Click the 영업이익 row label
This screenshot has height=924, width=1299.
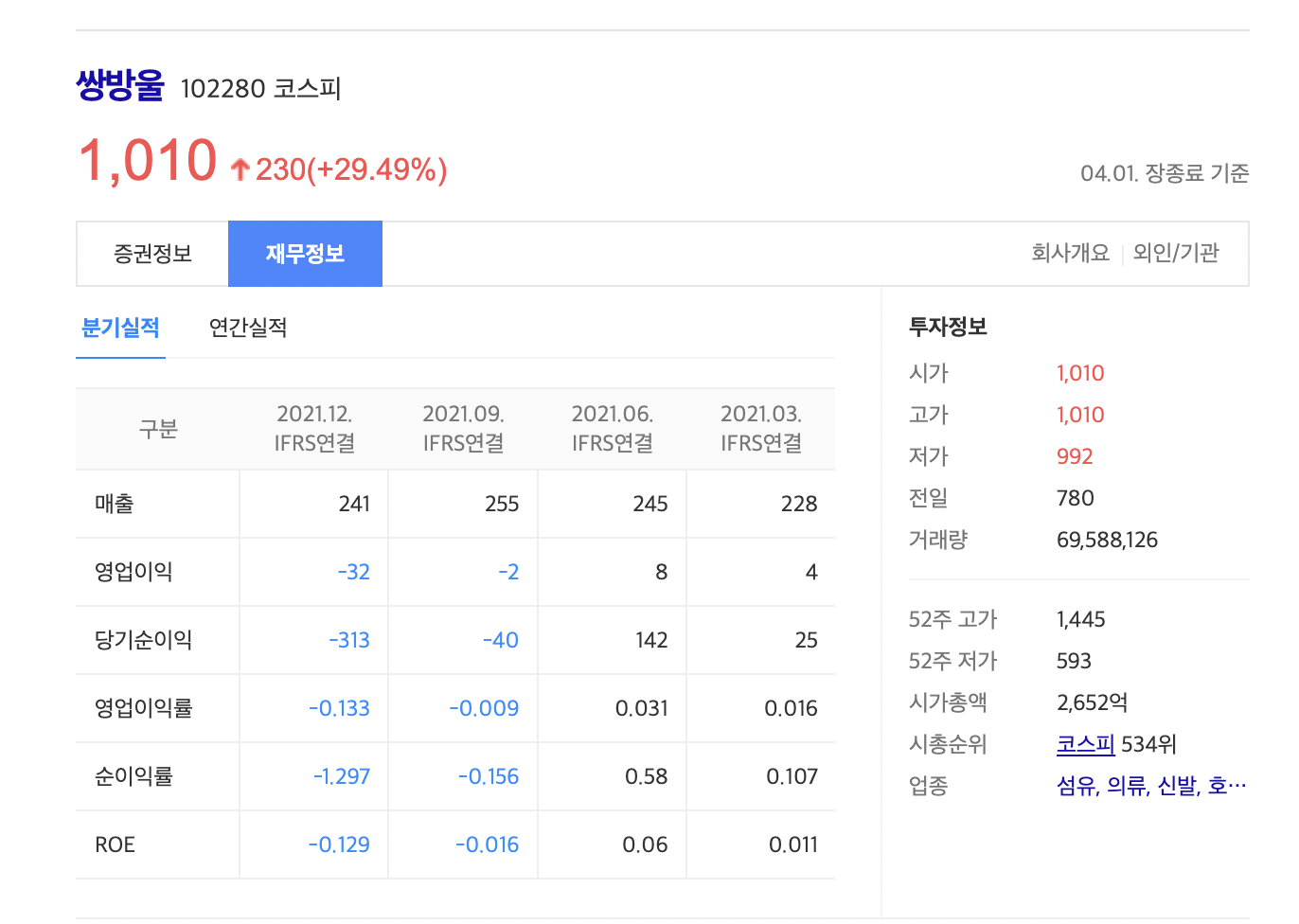tap(133, 572)
